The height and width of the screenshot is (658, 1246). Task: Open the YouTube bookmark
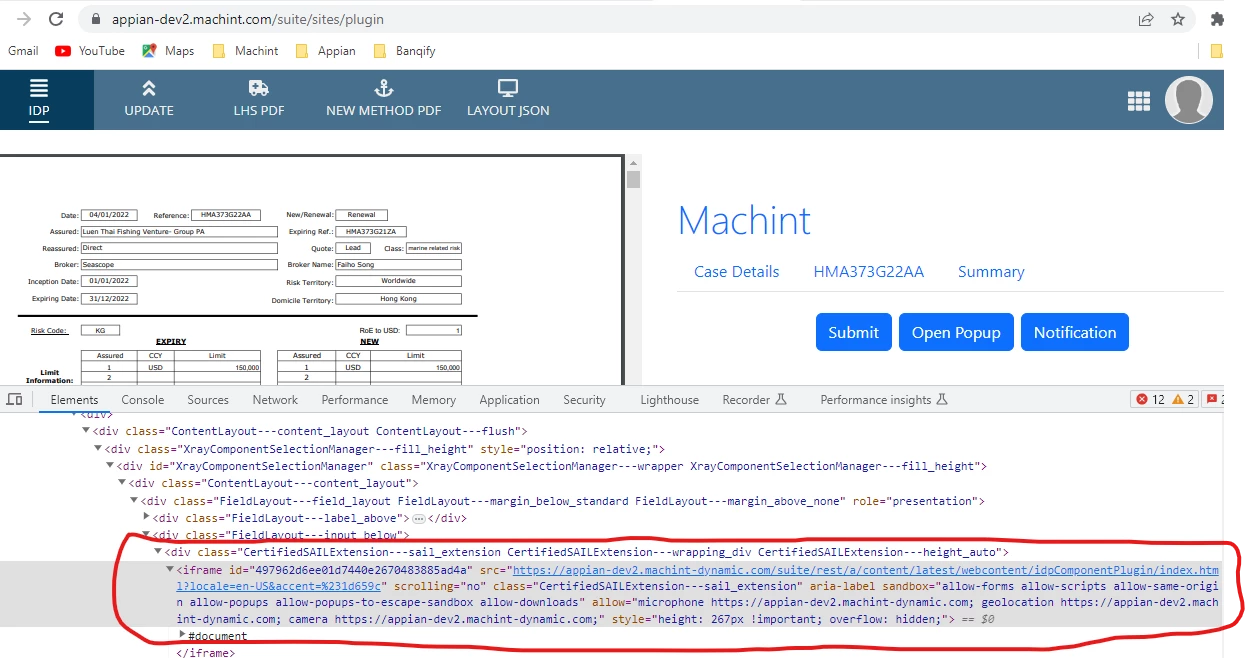[90, 51]
